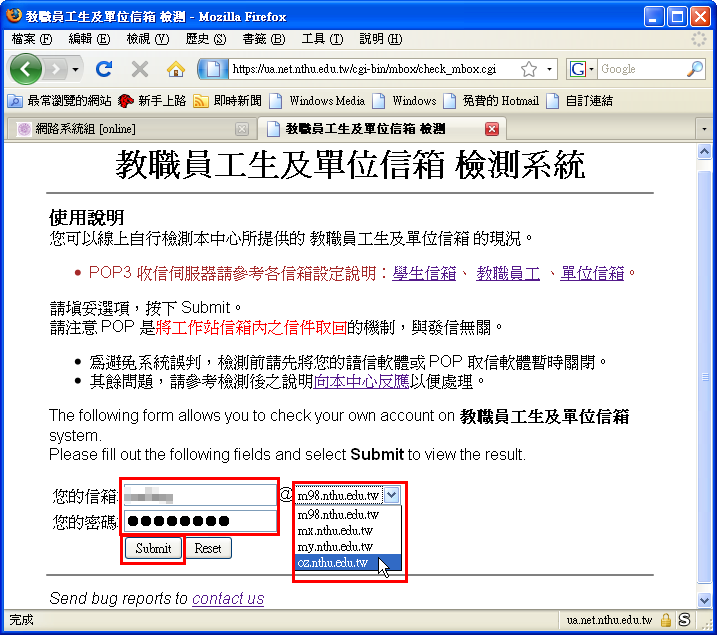Open the contact us link
The height and width of the screenshot is (635, 717).
point(228,598)
